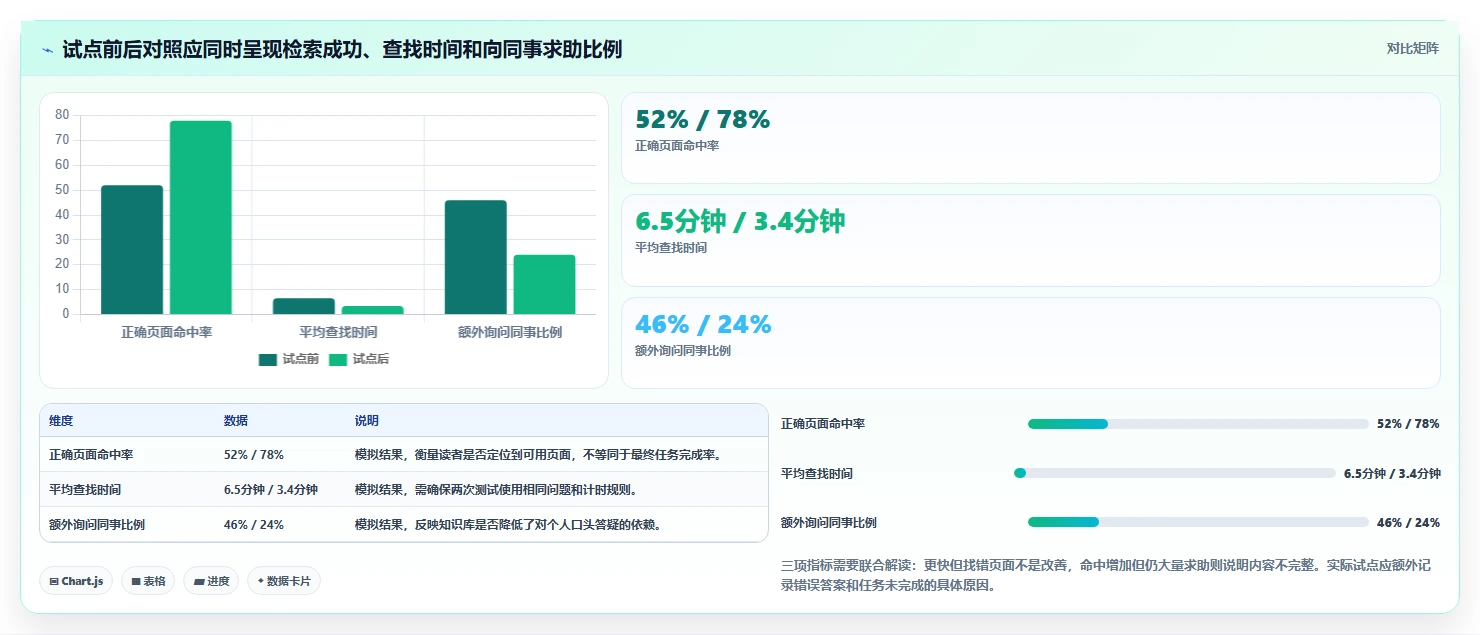Image resolution: width=1480 pixels, height=635 pixels.
Task: Click the 数据卡片 chip
Action: [x=284, y=581]
